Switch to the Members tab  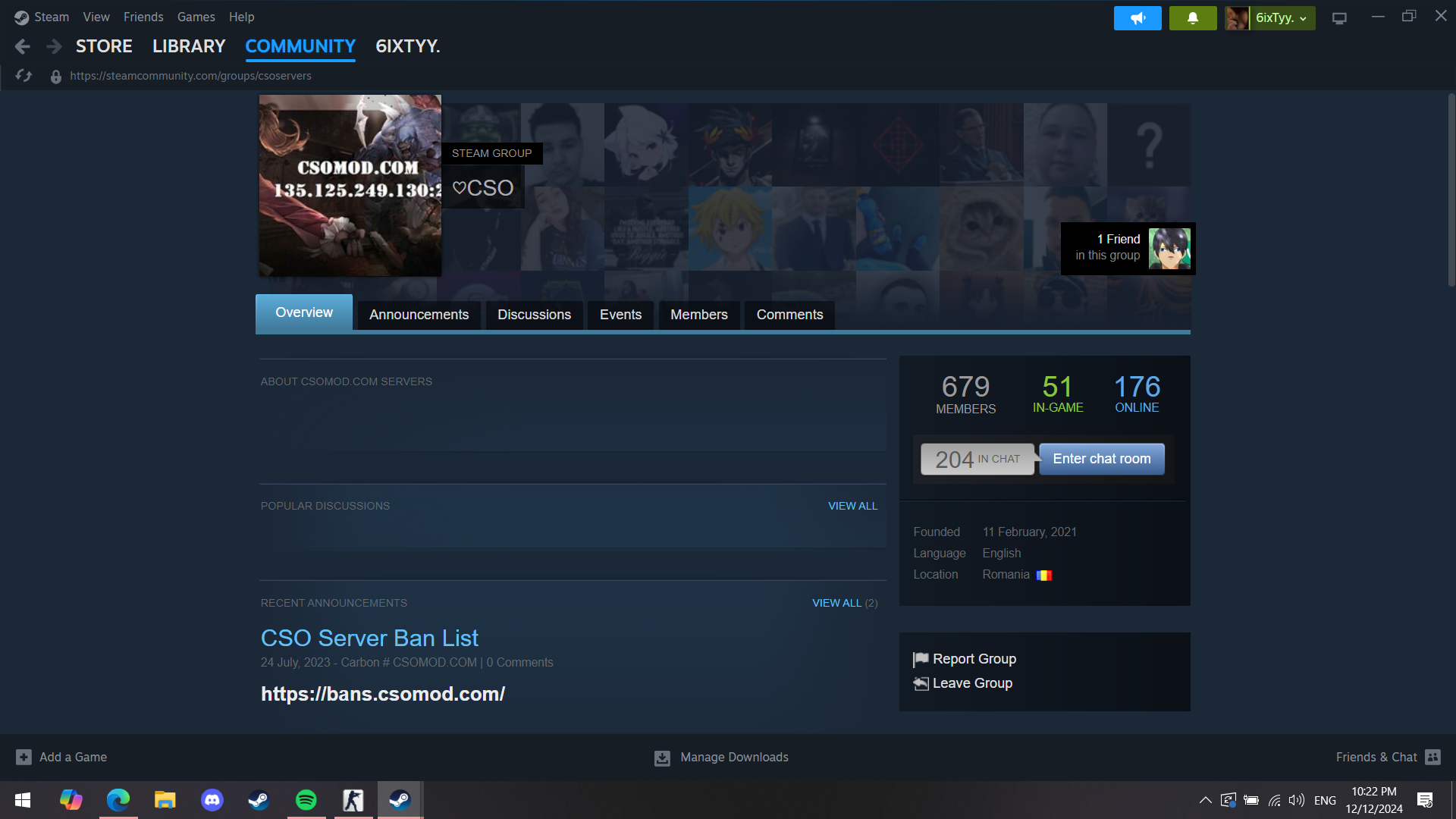(x=698, y=315)
